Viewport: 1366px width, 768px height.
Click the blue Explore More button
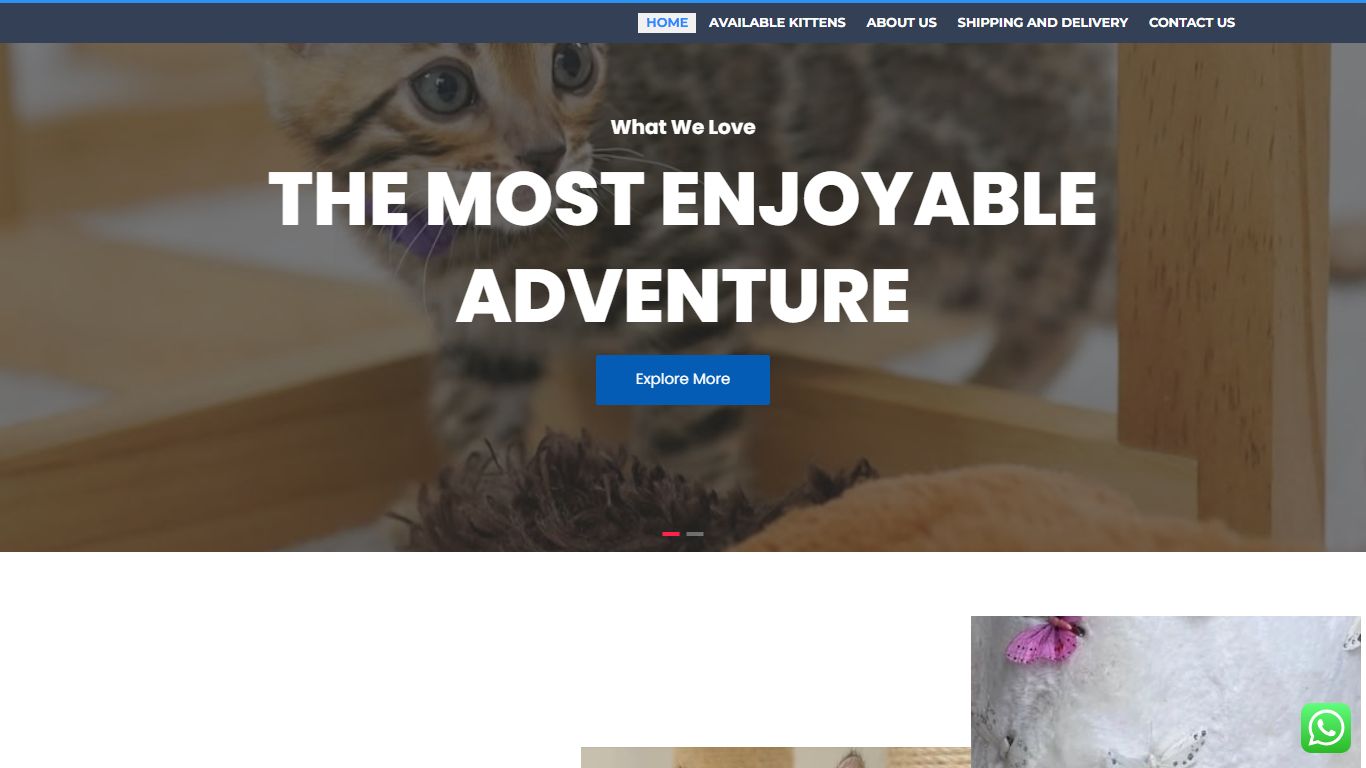[x=683, y=380]
